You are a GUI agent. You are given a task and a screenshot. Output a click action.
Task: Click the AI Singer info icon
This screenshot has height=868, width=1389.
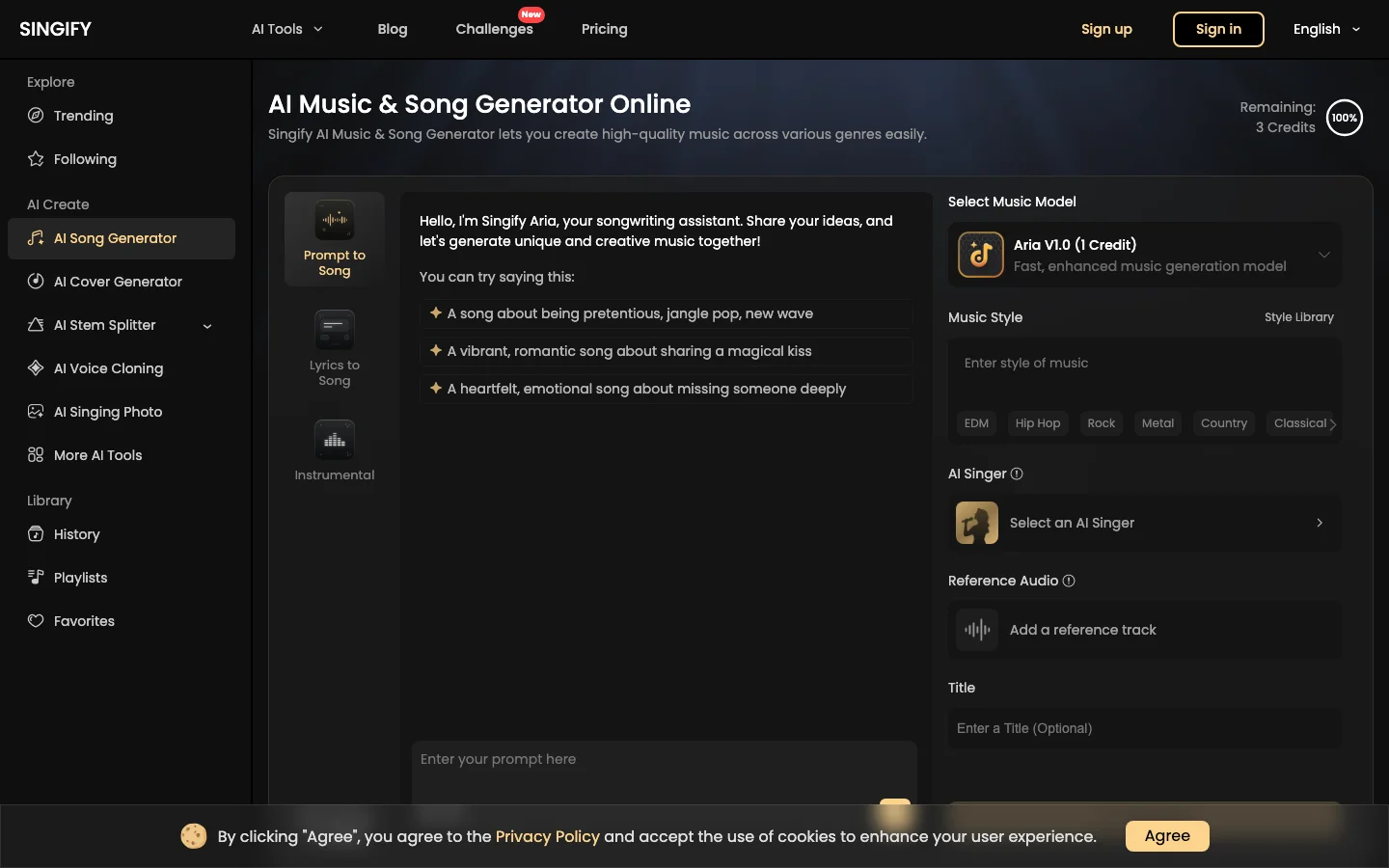click(1017, 474)
